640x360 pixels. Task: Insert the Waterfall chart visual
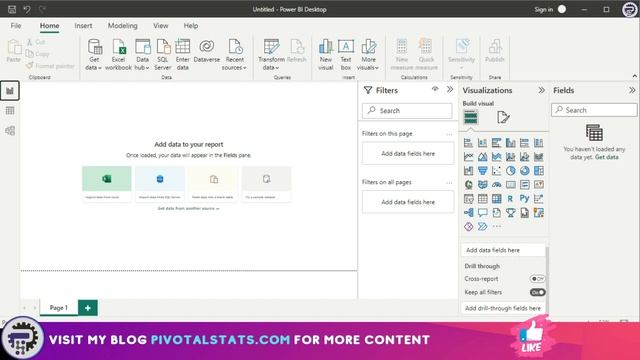[x=469, y=171]
